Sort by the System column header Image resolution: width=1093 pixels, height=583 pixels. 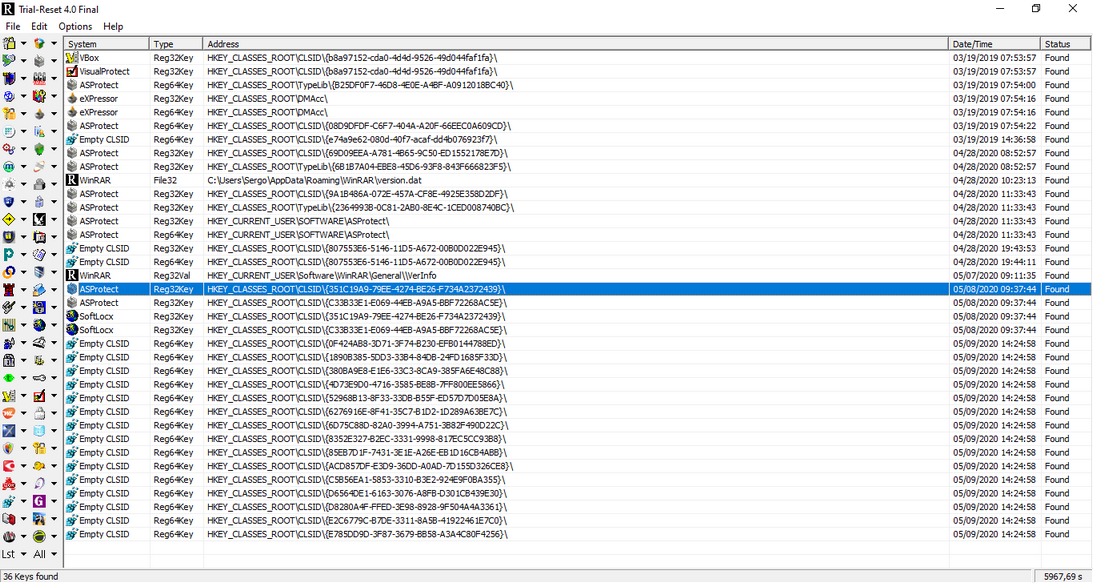(107, 44)
